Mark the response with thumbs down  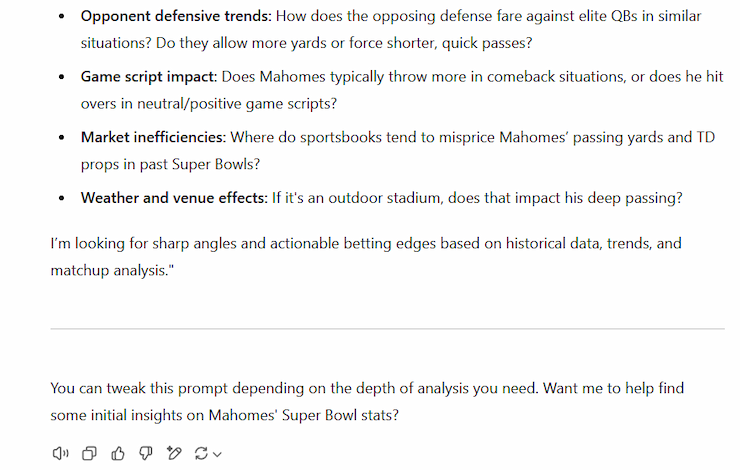click(146, 453)
